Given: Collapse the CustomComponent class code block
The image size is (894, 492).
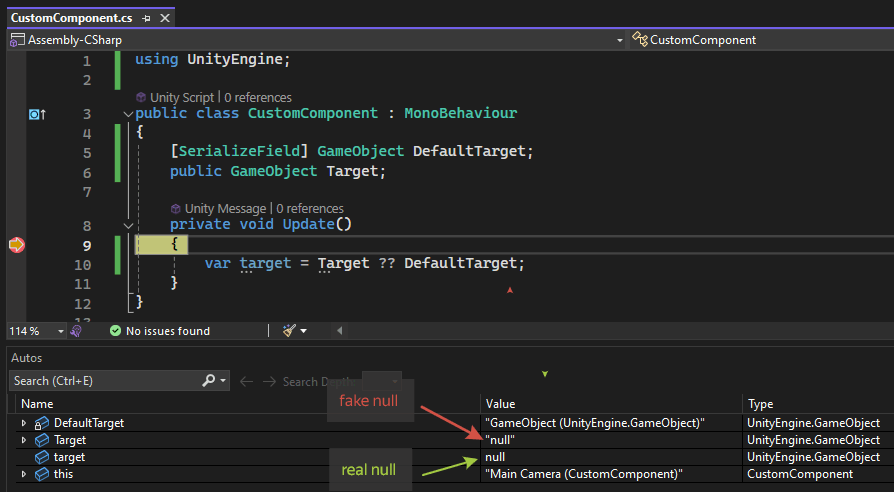Looking at the screenshot, I should [127, 114].
